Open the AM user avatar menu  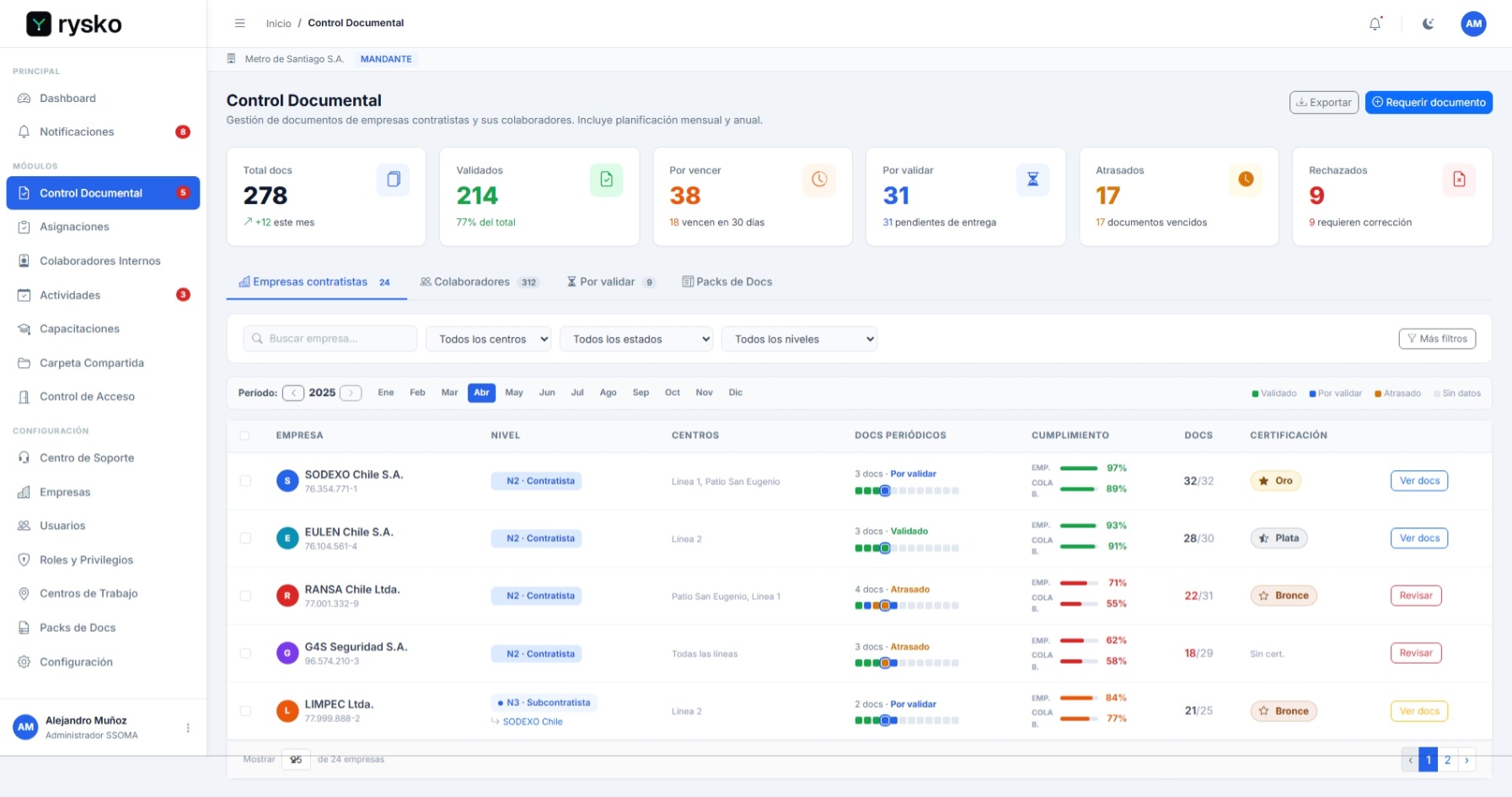click(1473, 24)
